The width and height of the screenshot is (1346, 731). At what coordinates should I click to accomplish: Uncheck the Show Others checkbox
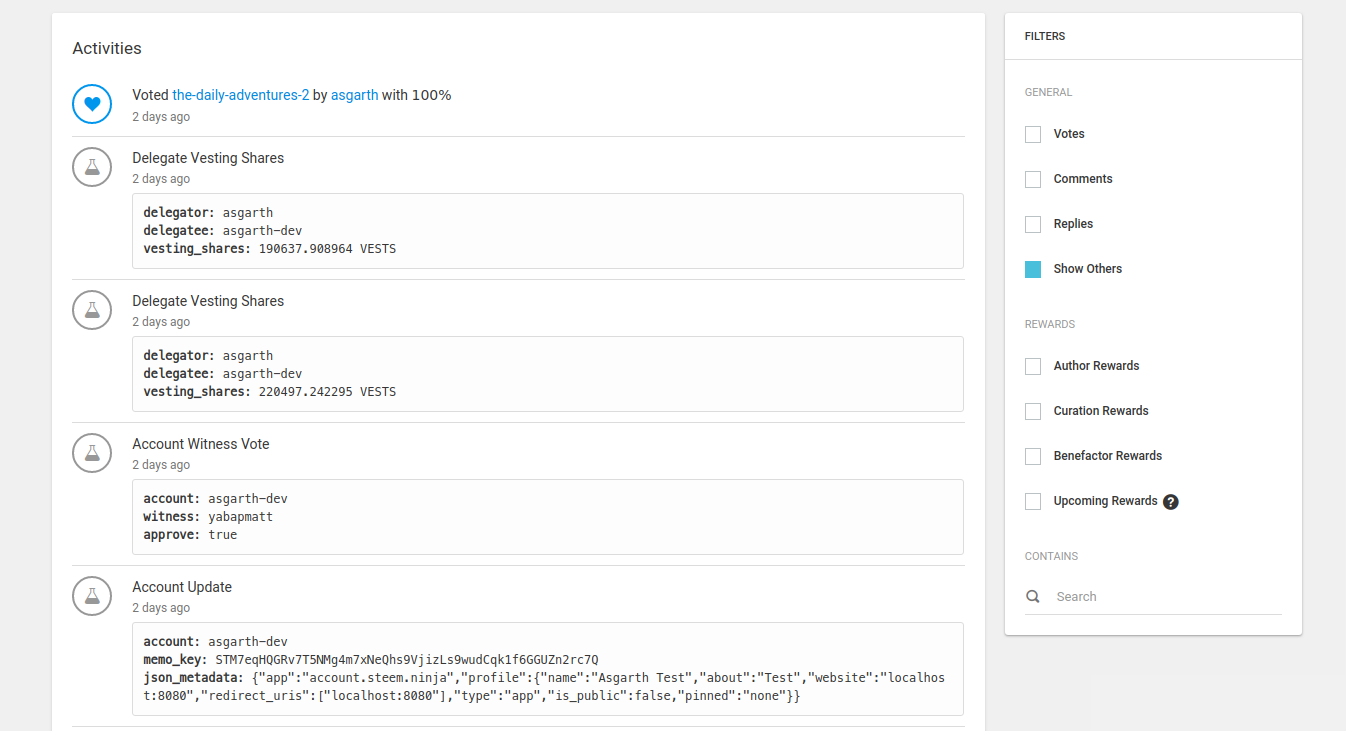pyautogui.click(x=1033, y=269)
